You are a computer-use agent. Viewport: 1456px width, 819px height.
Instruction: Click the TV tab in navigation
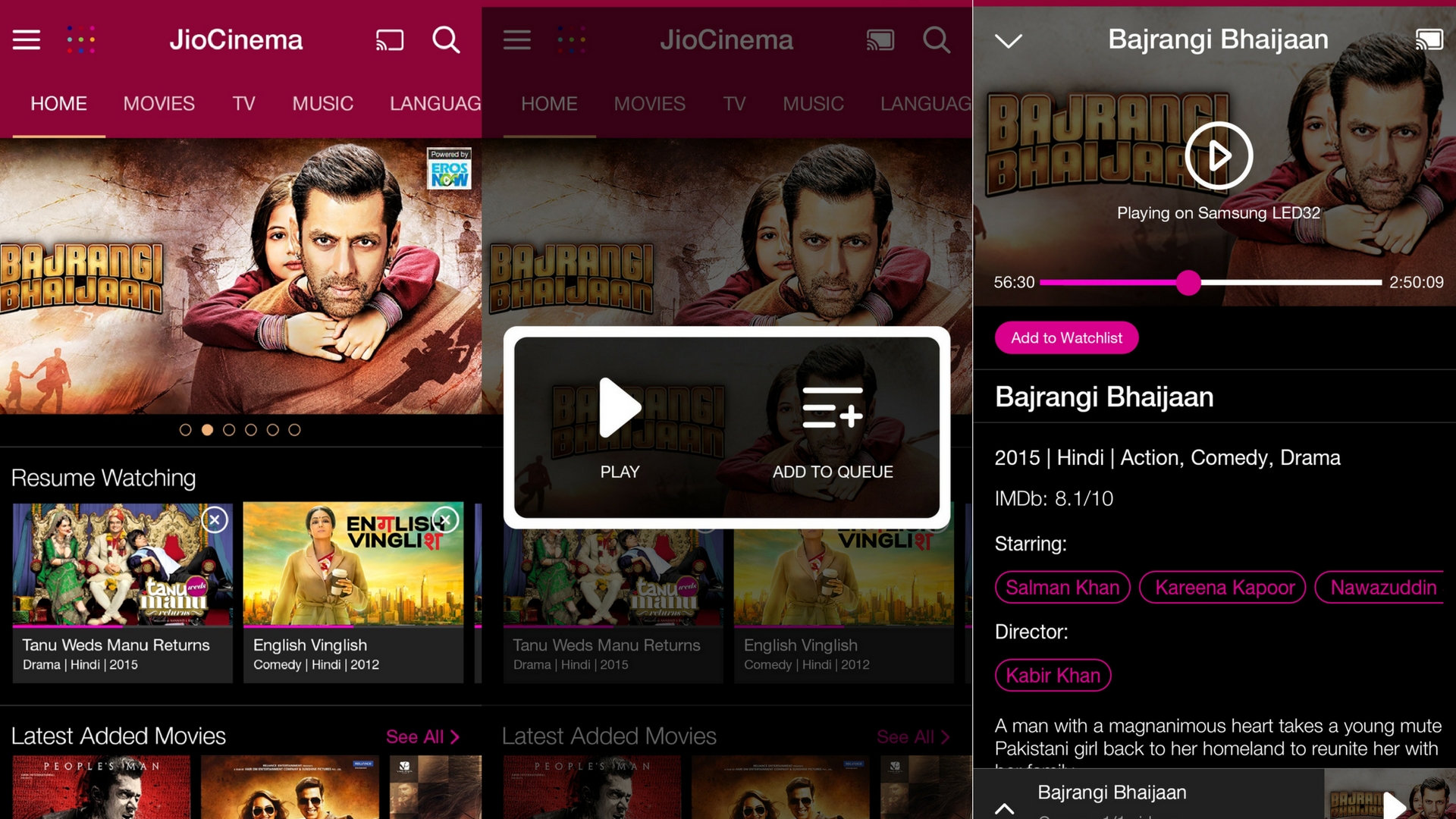coord(244,103)
